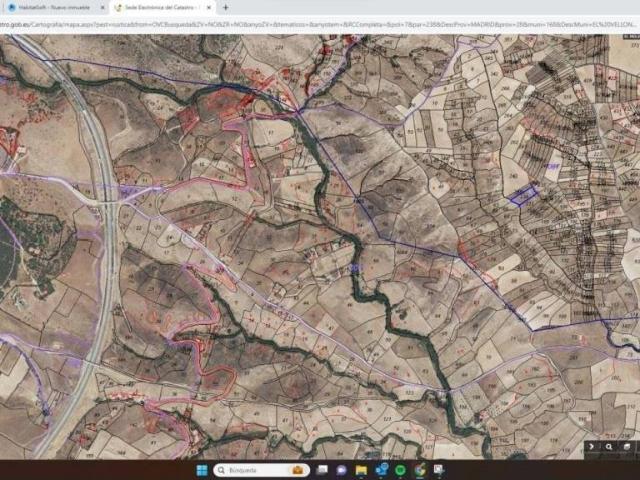This screenshot has width=640, height=480.
Task: Click the highway on the map's left side
Action: (x=108, y=250)
